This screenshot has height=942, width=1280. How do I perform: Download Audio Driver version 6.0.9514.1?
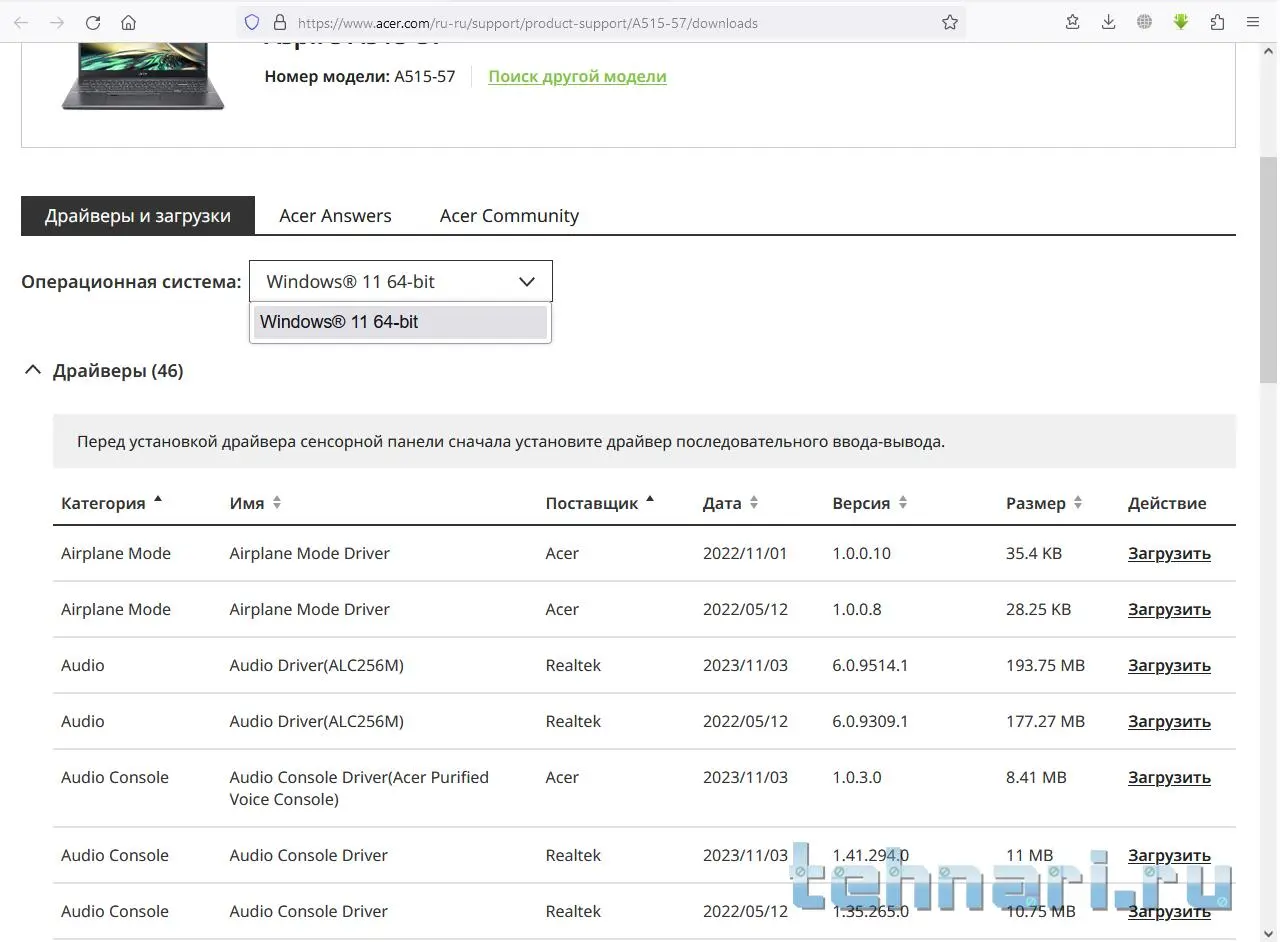point(1169,666)
